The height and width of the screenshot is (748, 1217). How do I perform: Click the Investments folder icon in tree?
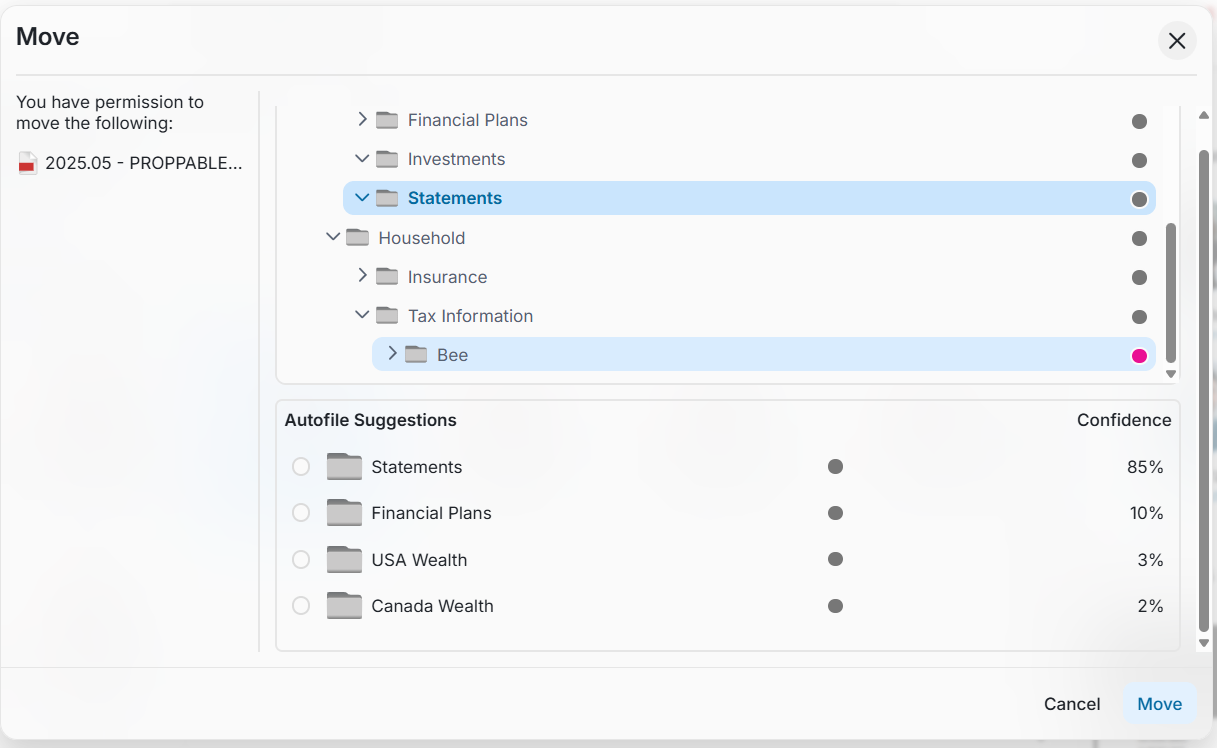(387, 159)
